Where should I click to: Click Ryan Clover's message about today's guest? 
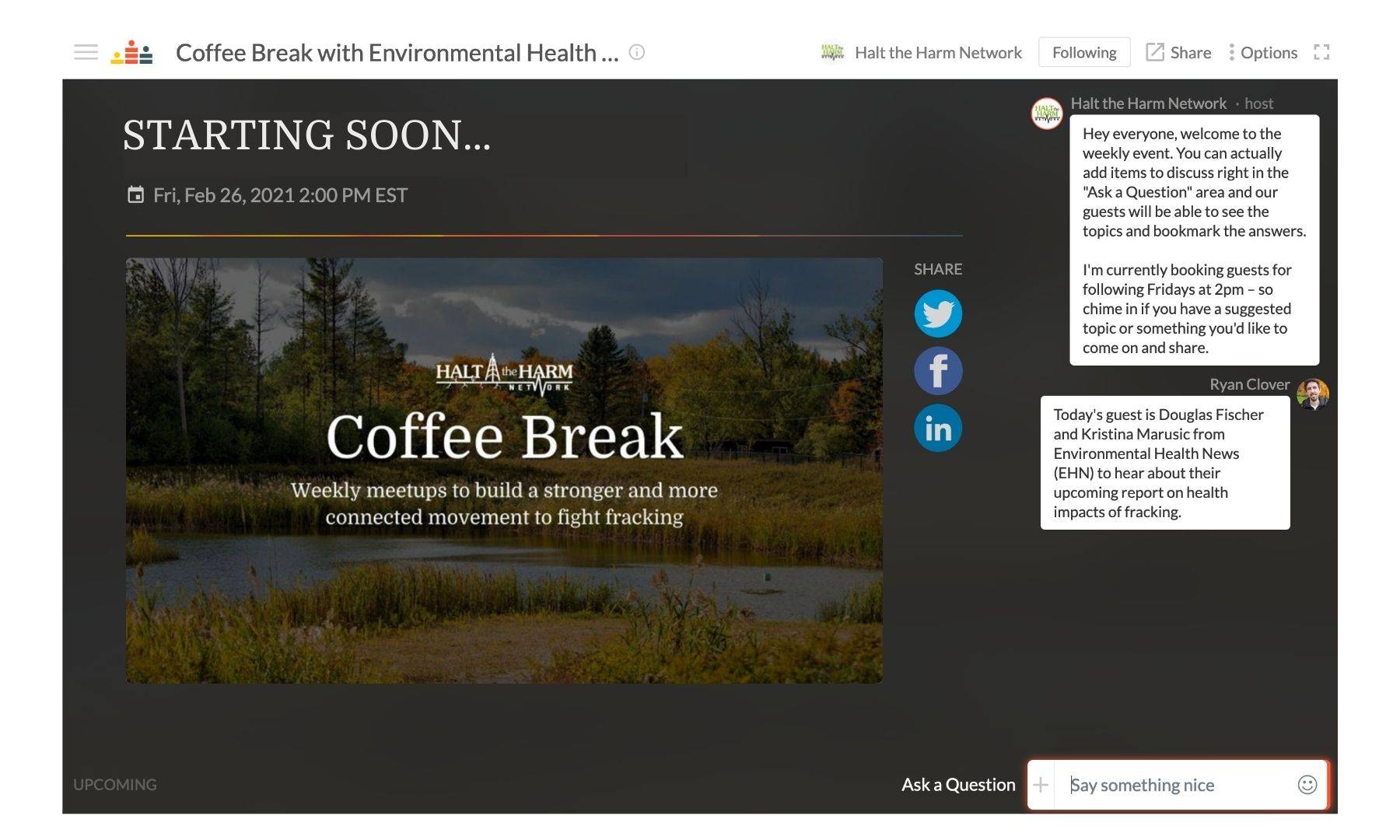[x=1165, y=463]
